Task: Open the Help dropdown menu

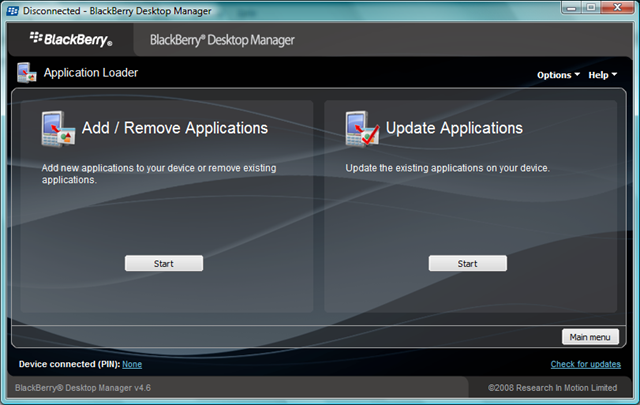Action: [602, 75]
